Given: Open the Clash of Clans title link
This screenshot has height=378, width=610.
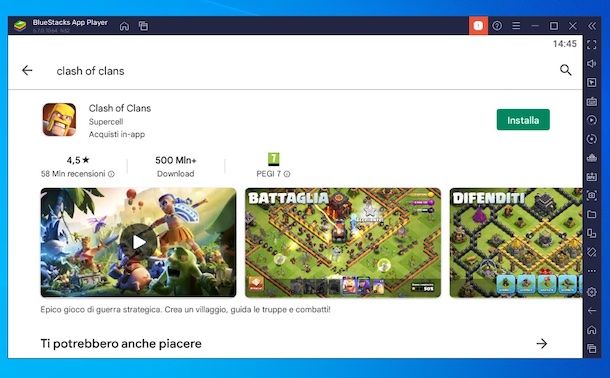Looking at the screenshot, I should 120,108.
